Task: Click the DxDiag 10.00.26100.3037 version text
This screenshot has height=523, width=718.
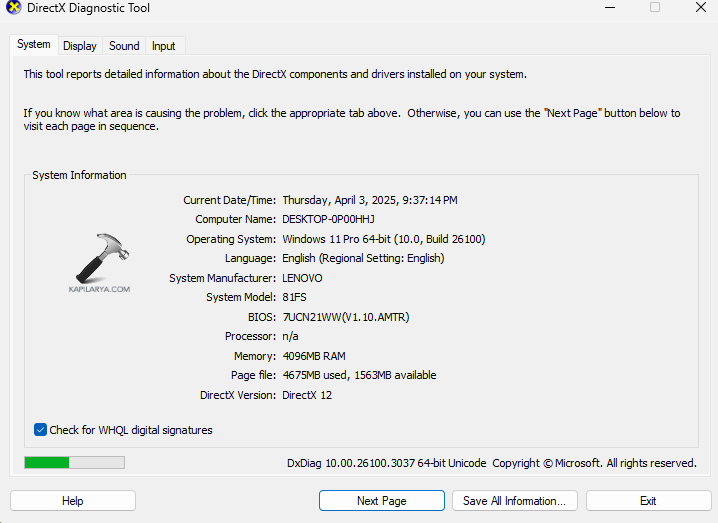Action: pos(386,463)
